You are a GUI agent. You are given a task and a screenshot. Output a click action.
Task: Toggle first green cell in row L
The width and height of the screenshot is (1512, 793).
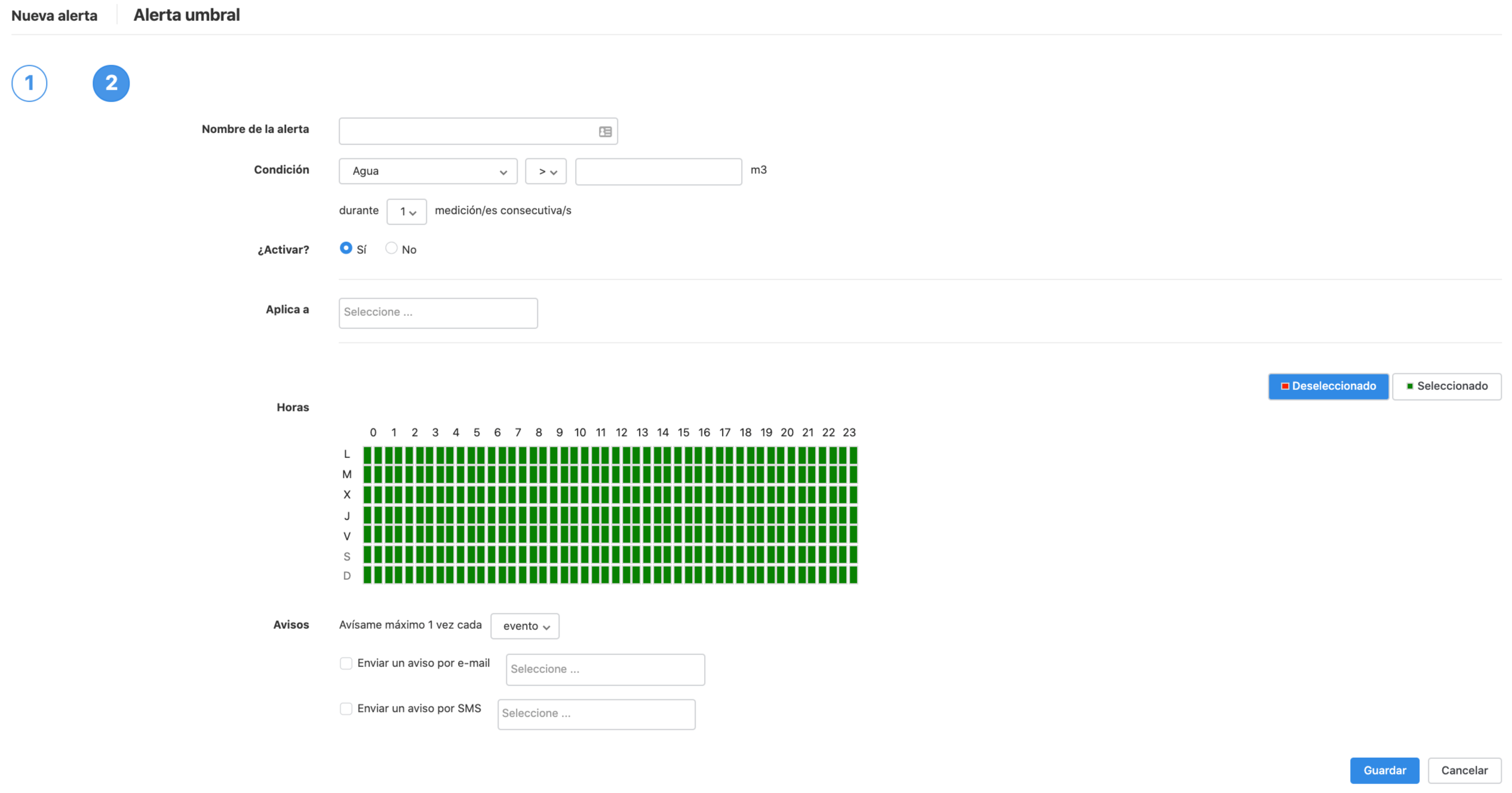pos(368,455)
